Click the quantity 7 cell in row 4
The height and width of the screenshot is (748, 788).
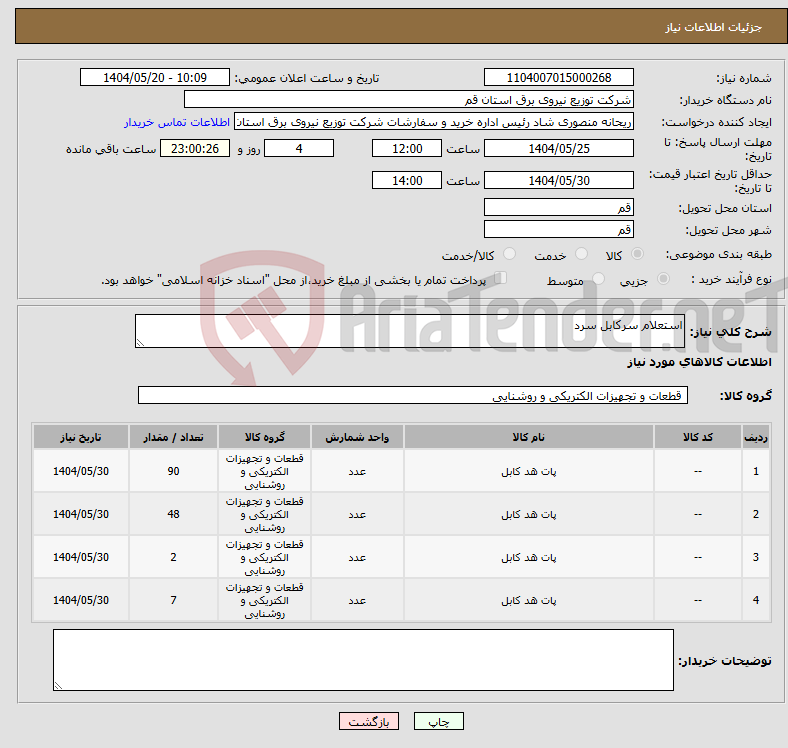[173, 600]
